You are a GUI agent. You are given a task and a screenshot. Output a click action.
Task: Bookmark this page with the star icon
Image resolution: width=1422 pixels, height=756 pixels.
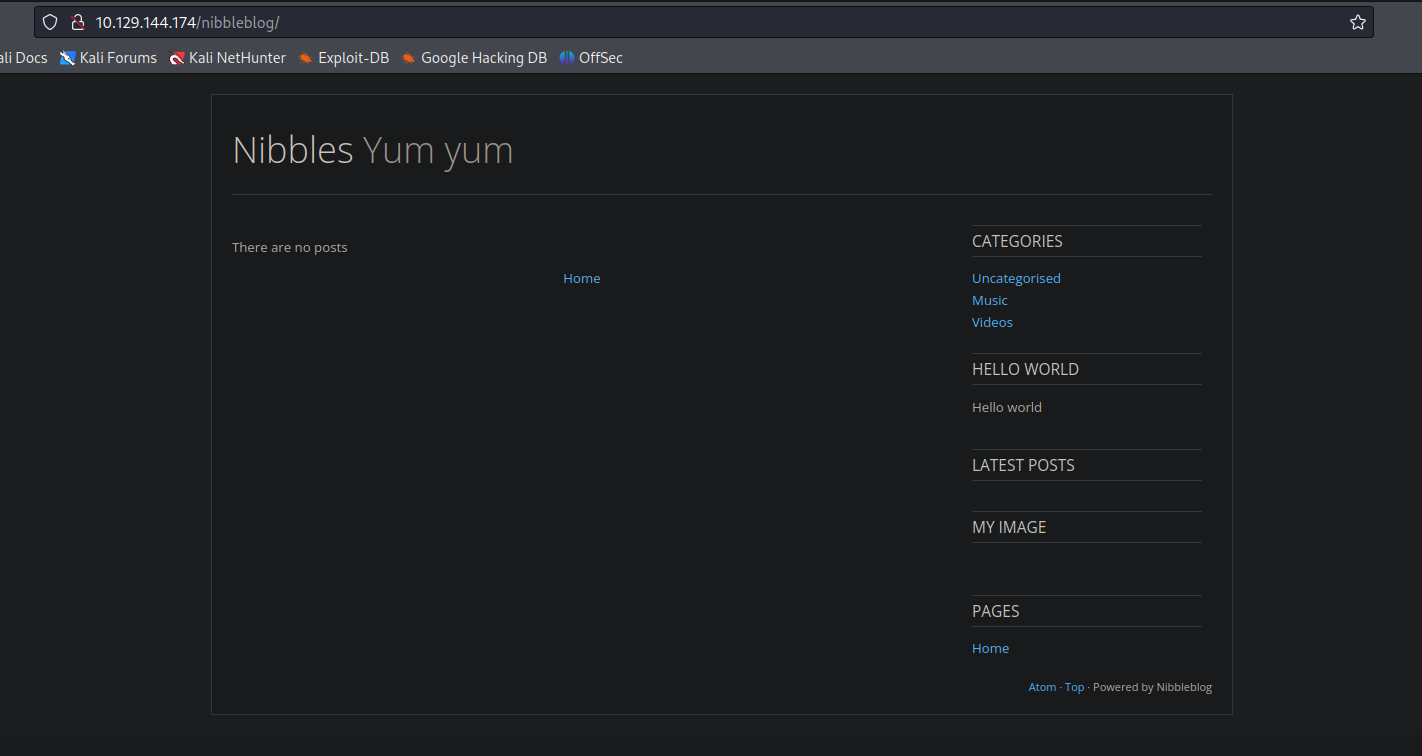pyautogui.click(x=1357, y=22)
